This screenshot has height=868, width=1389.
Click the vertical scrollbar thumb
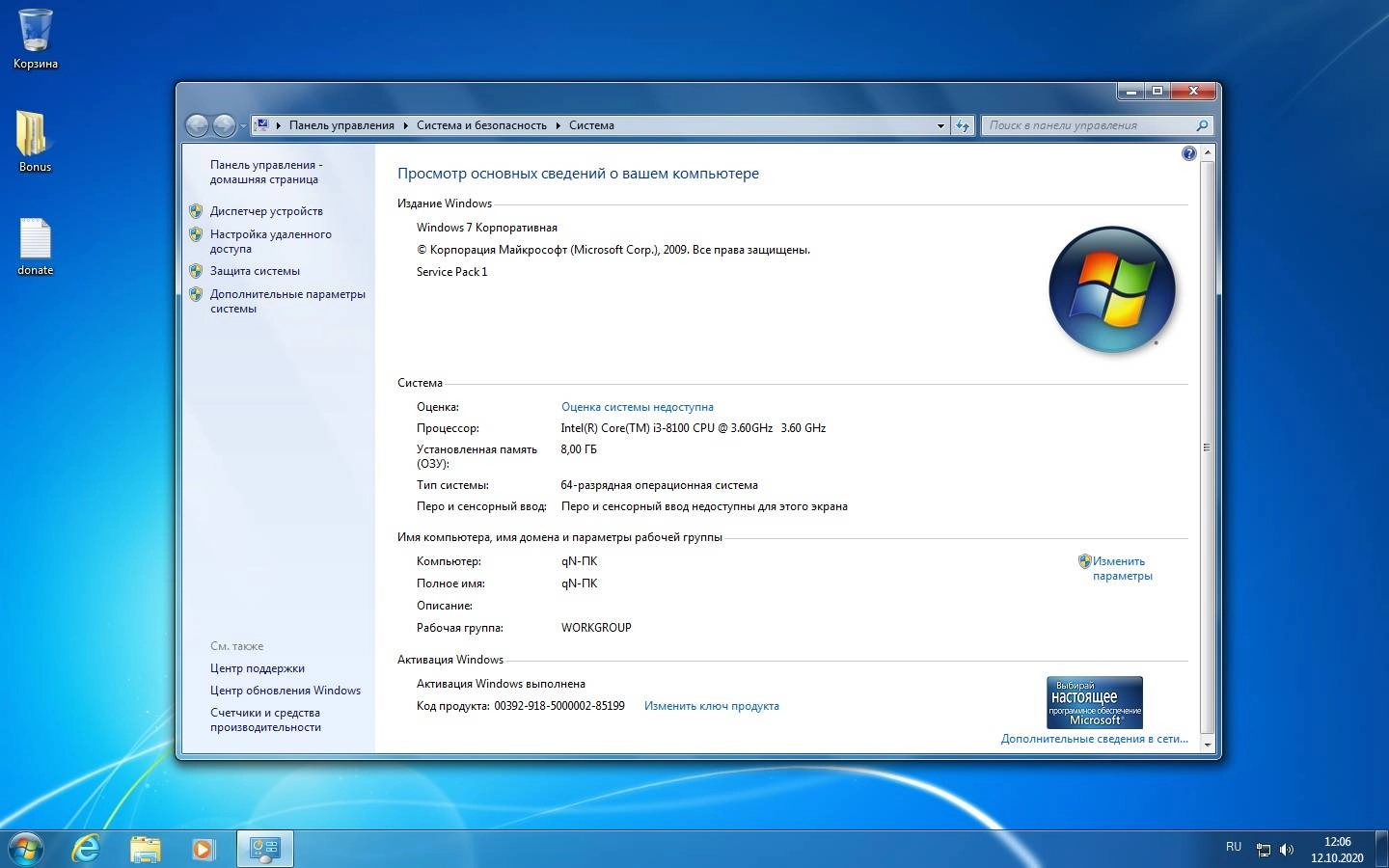point(1207,447)
